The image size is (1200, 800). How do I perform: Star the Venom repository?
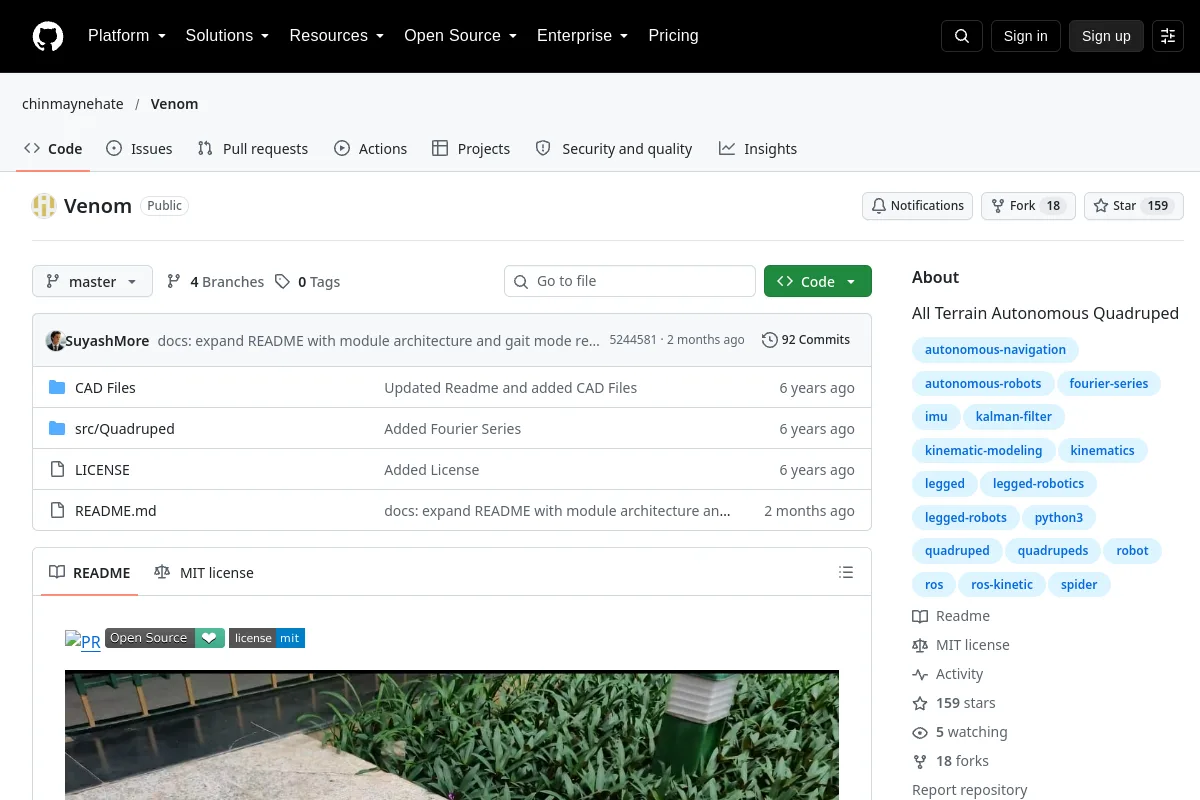[1134, 206]
